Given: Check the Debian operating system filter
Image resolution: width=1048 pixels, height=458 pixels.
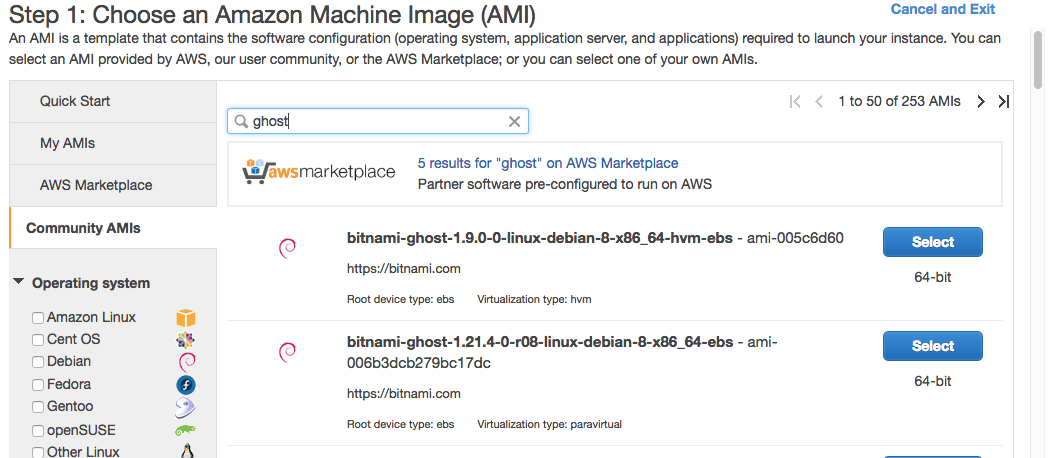Looking at the screenshot, I should 38,362.
